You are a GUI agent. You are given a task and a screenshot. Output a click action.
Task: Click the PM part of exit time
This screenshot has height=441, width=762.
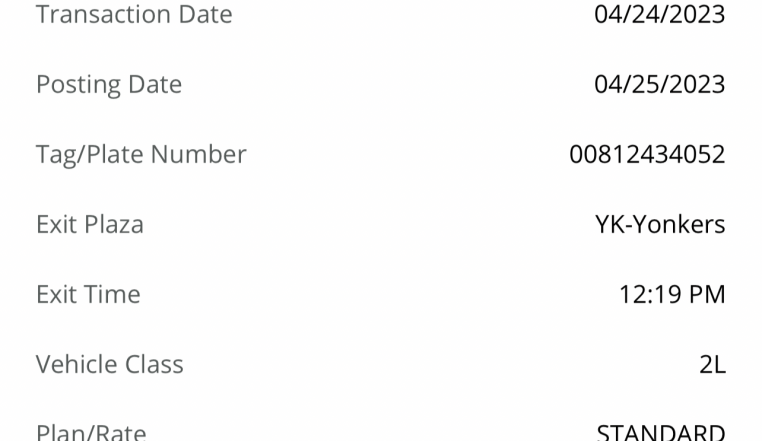[x=708, y=294]
